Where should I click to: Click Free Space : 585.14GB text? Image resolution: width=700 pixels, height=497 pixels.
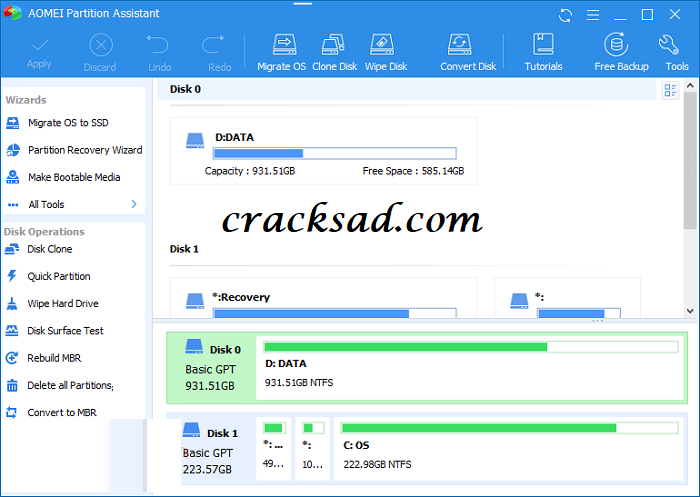coord(413,171)
